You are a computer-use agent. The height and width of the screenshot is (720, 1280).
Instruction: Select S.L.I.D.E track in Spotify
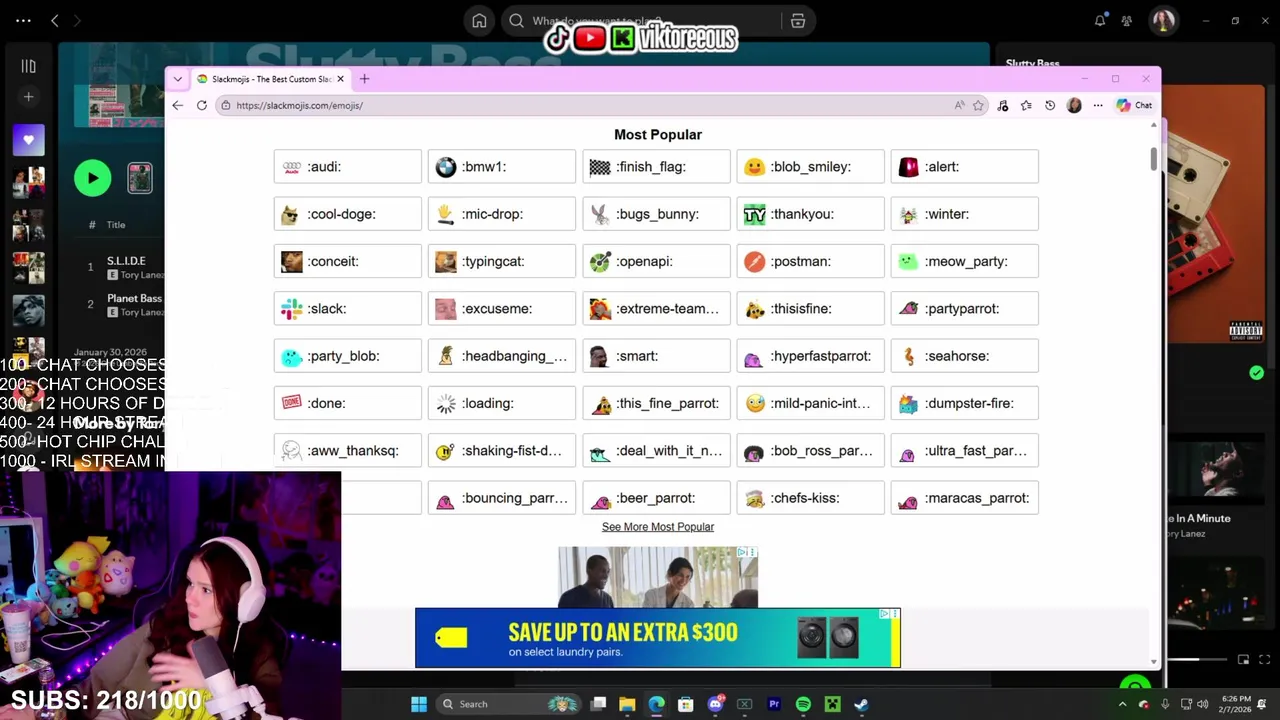[x=126, y=261]
